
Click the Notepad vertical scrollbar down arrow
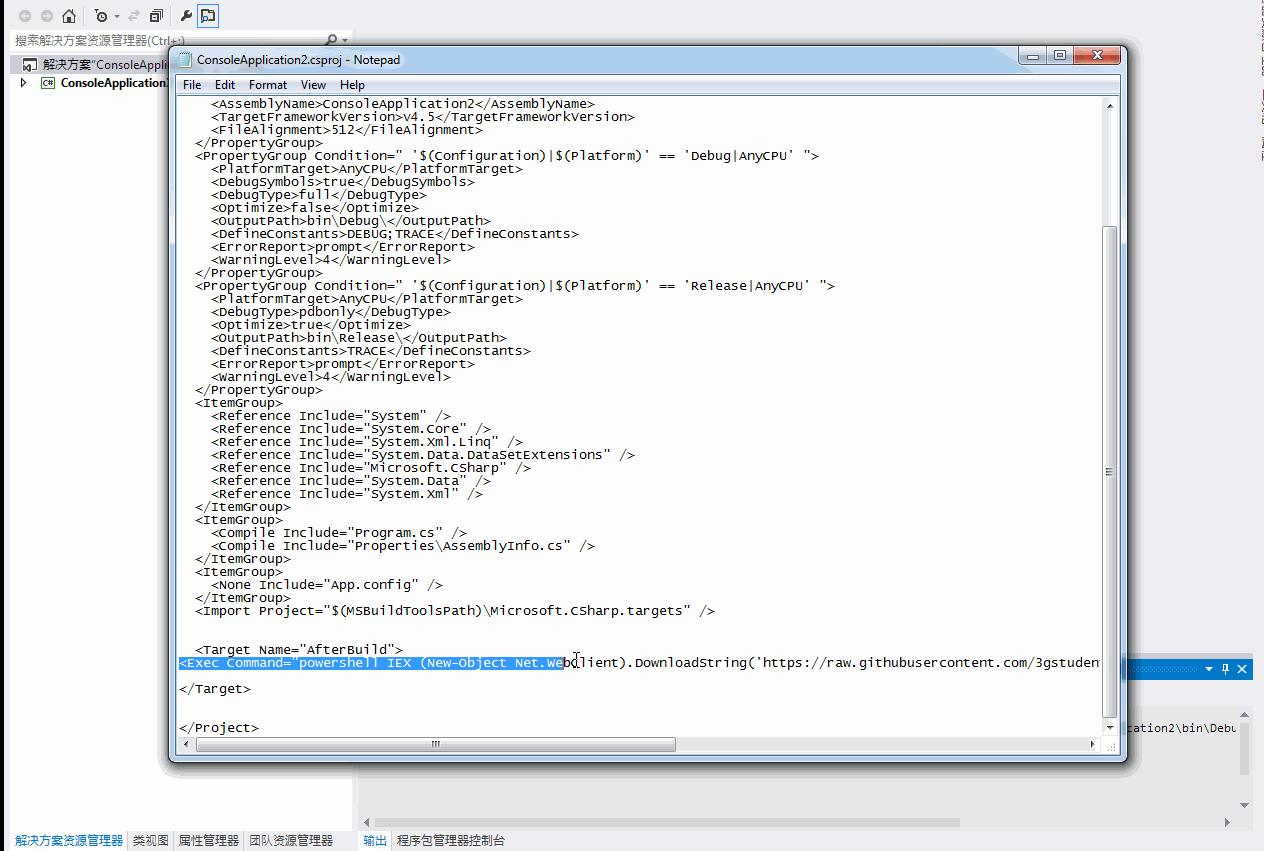coord(1110,728)
